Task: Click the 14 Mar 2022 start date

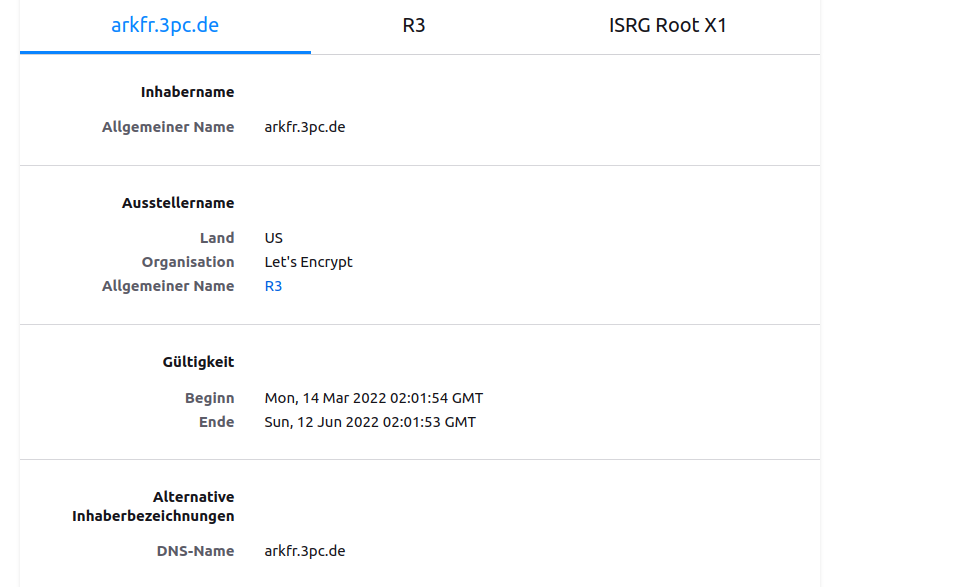Action: pyautogui.click(x=373, y=398)
